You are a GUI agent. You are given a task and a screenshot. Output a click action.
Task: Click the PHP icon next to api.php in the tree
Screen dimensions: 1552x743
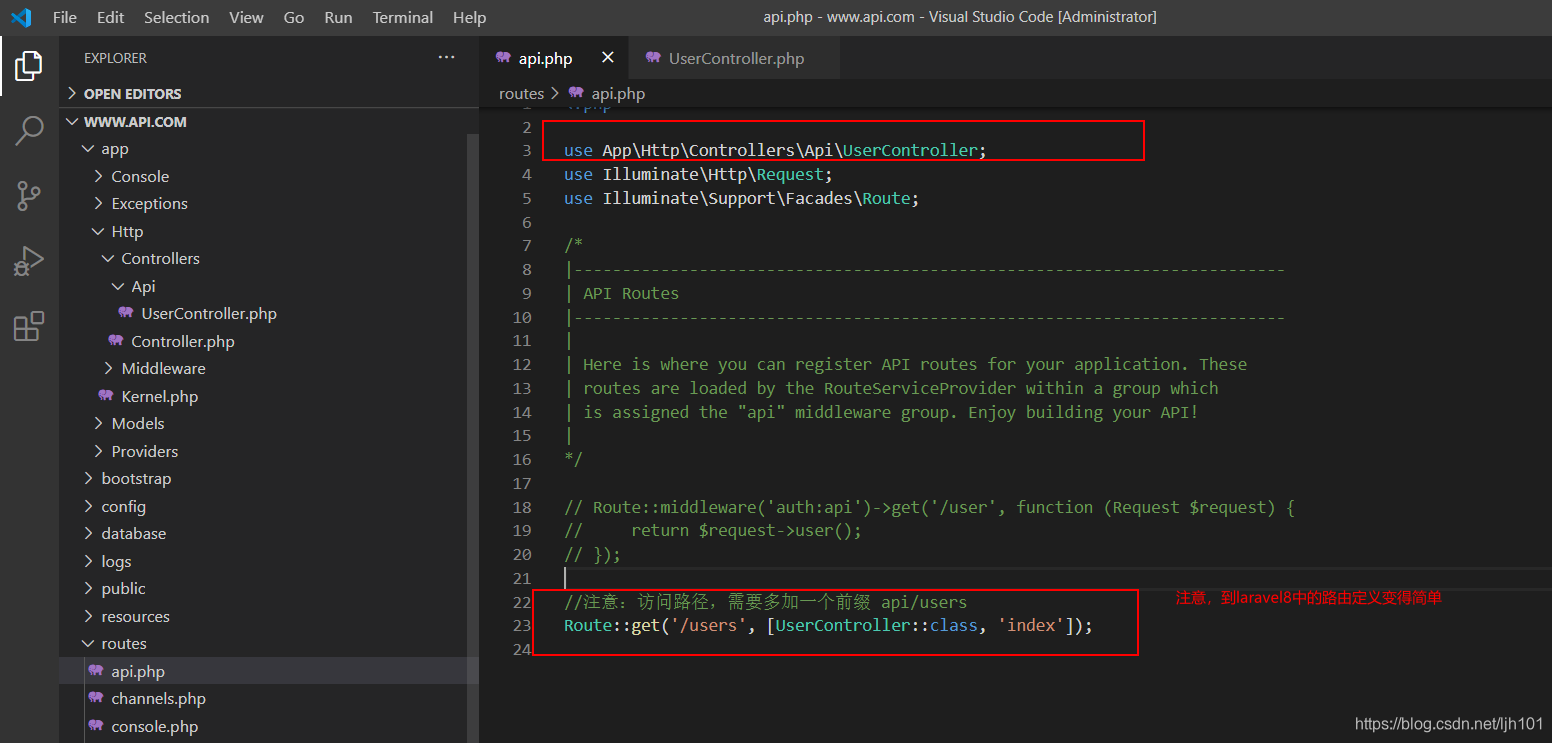[96, 671]
